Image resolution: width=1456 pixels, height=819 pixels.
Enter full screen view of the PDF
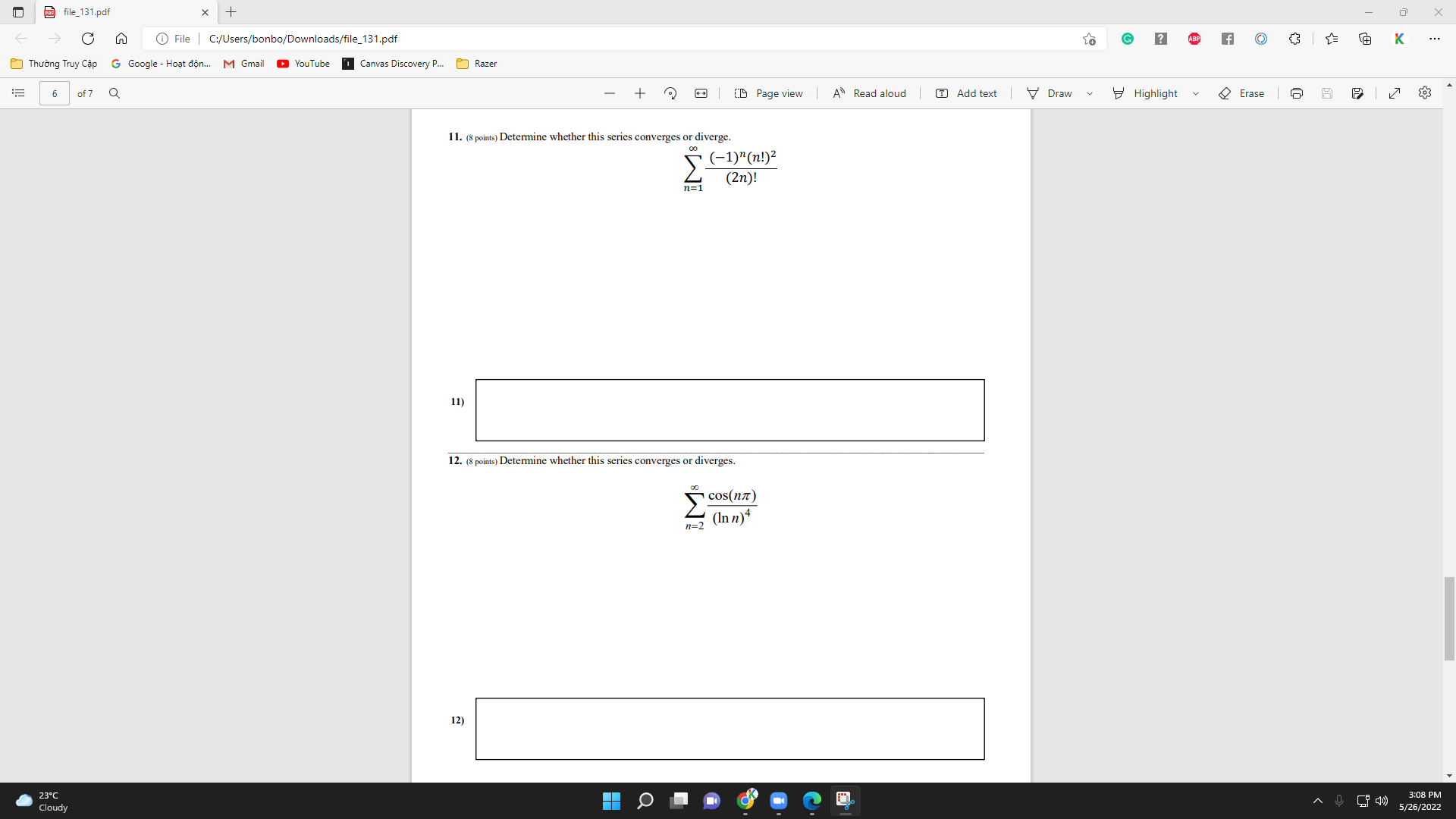[x=1394, y=93]
